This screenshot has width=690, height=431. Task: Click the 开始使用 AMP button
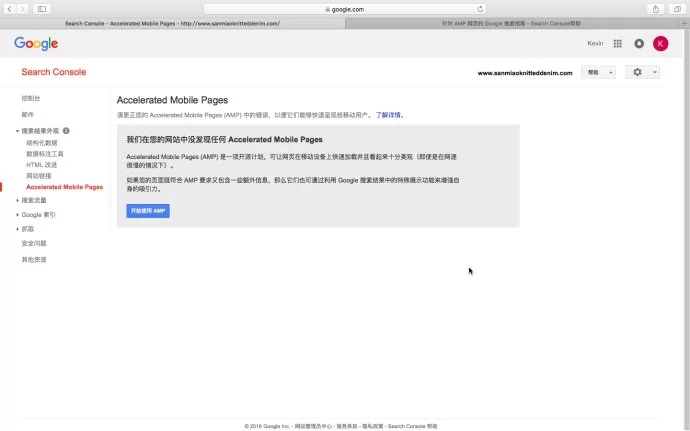(148, 211)
